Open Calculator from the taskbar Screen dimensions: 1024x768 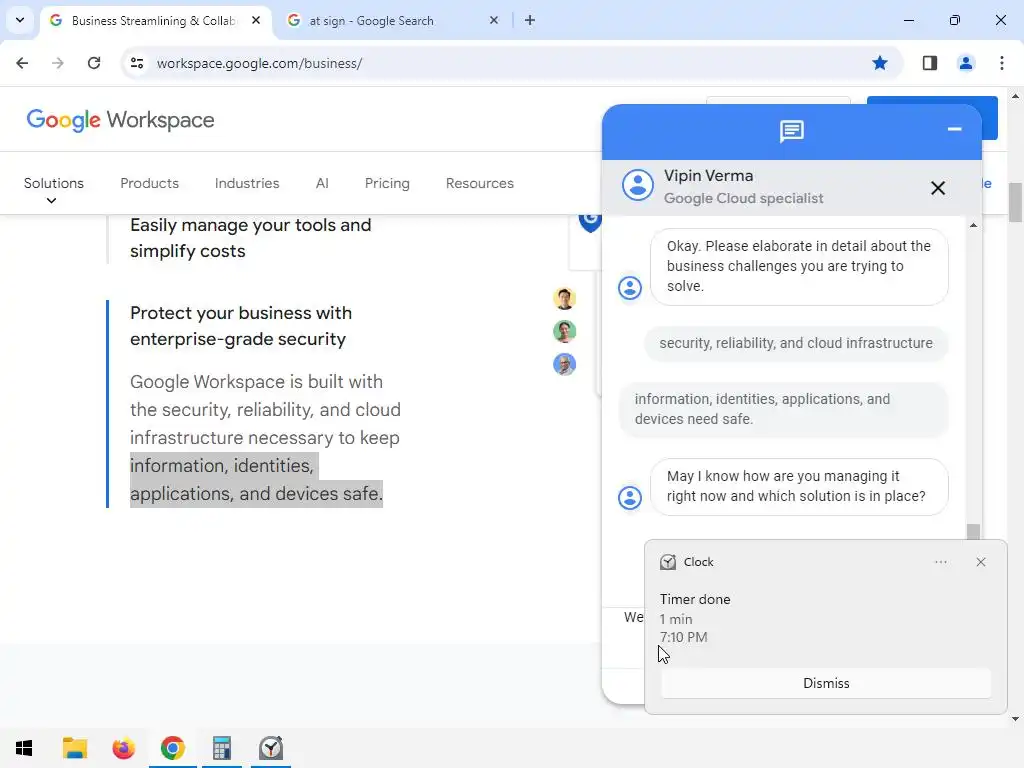tap(221, 748)
